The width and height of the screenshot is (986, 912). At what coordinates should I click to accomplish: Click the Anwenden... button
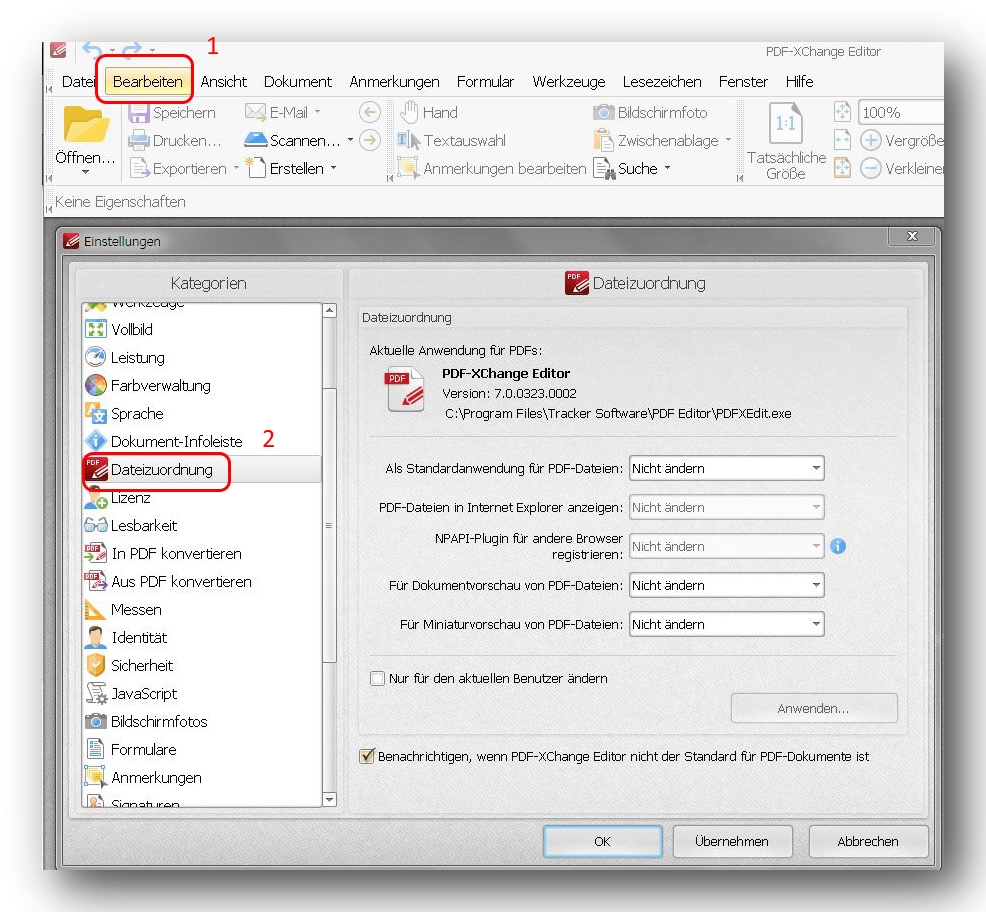(814, 708)
